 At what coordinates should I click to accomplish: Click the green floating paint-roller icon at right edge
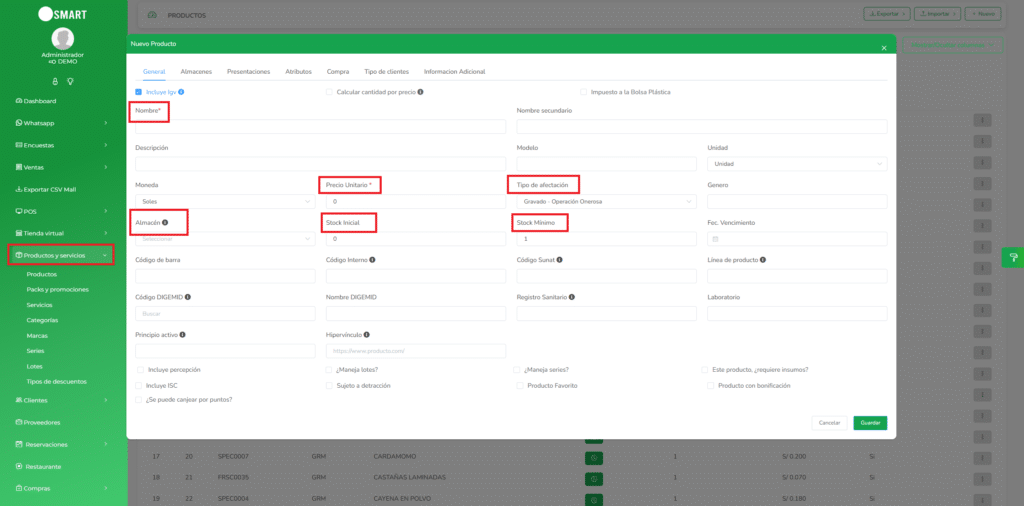[1012, 257]
